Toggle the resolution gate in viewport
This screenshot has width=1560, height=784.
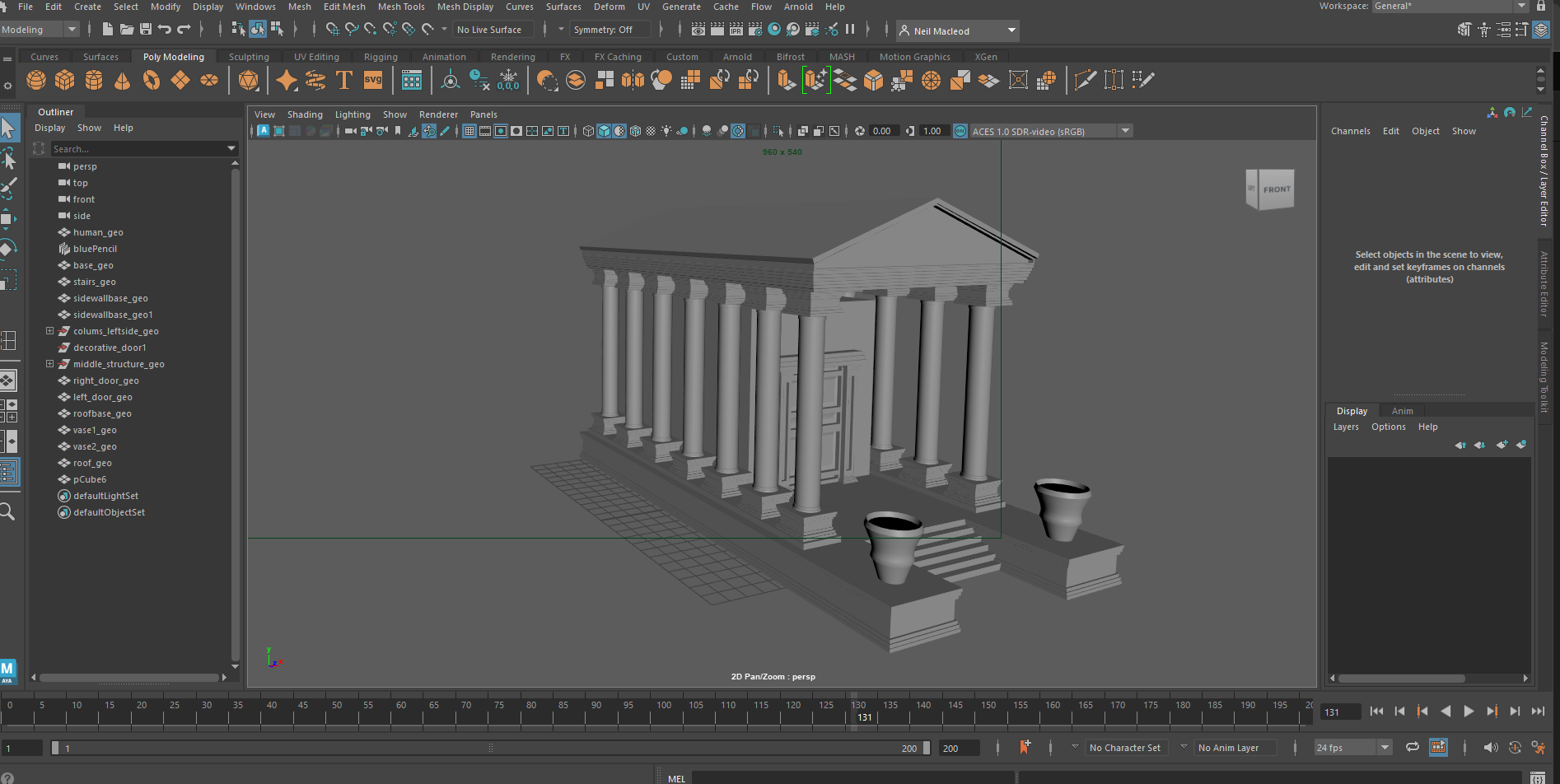click(501, 131)
